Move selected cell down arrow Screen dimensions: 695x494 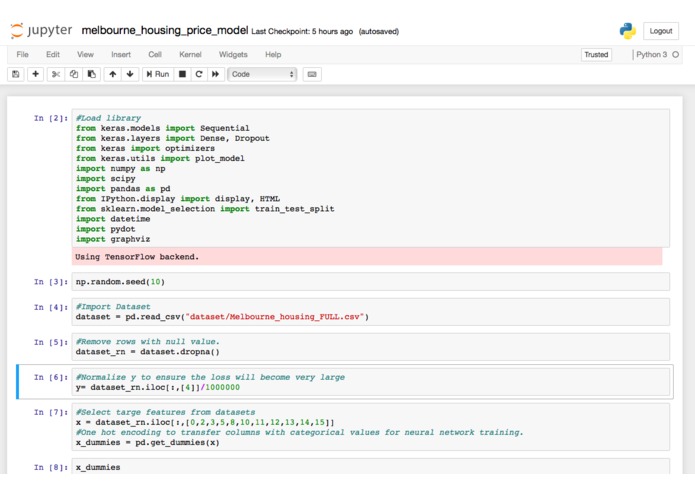coord(130,74)
